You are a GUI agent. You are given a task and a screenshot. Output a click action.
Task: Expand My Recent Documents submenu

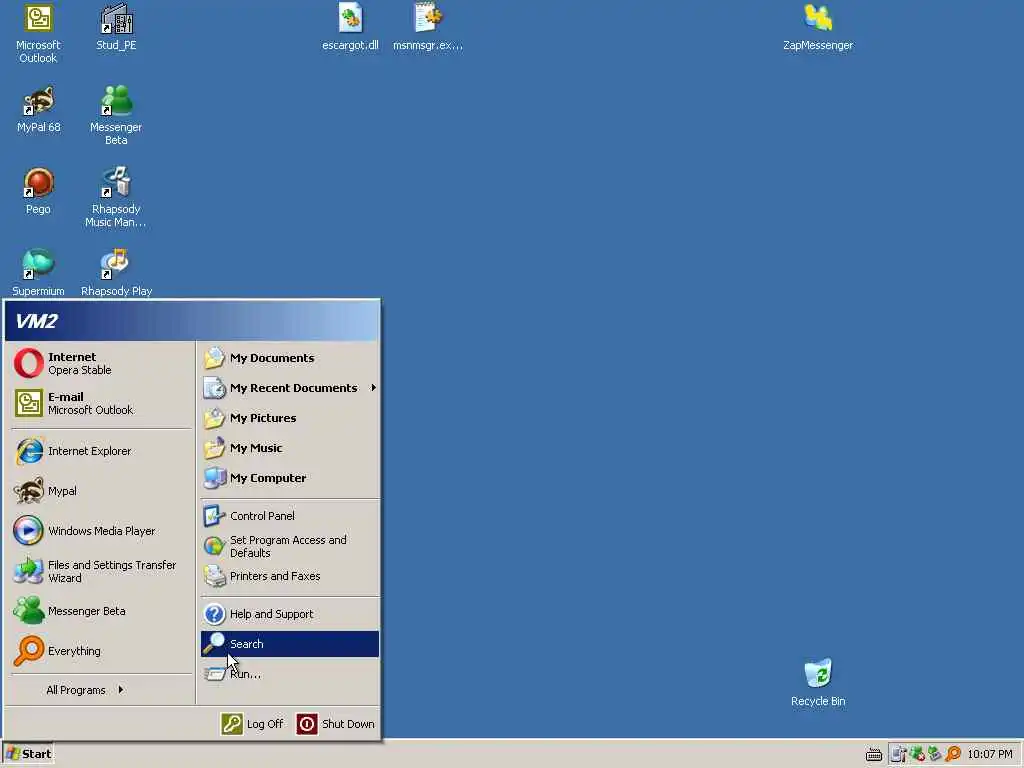click(289, 388)
